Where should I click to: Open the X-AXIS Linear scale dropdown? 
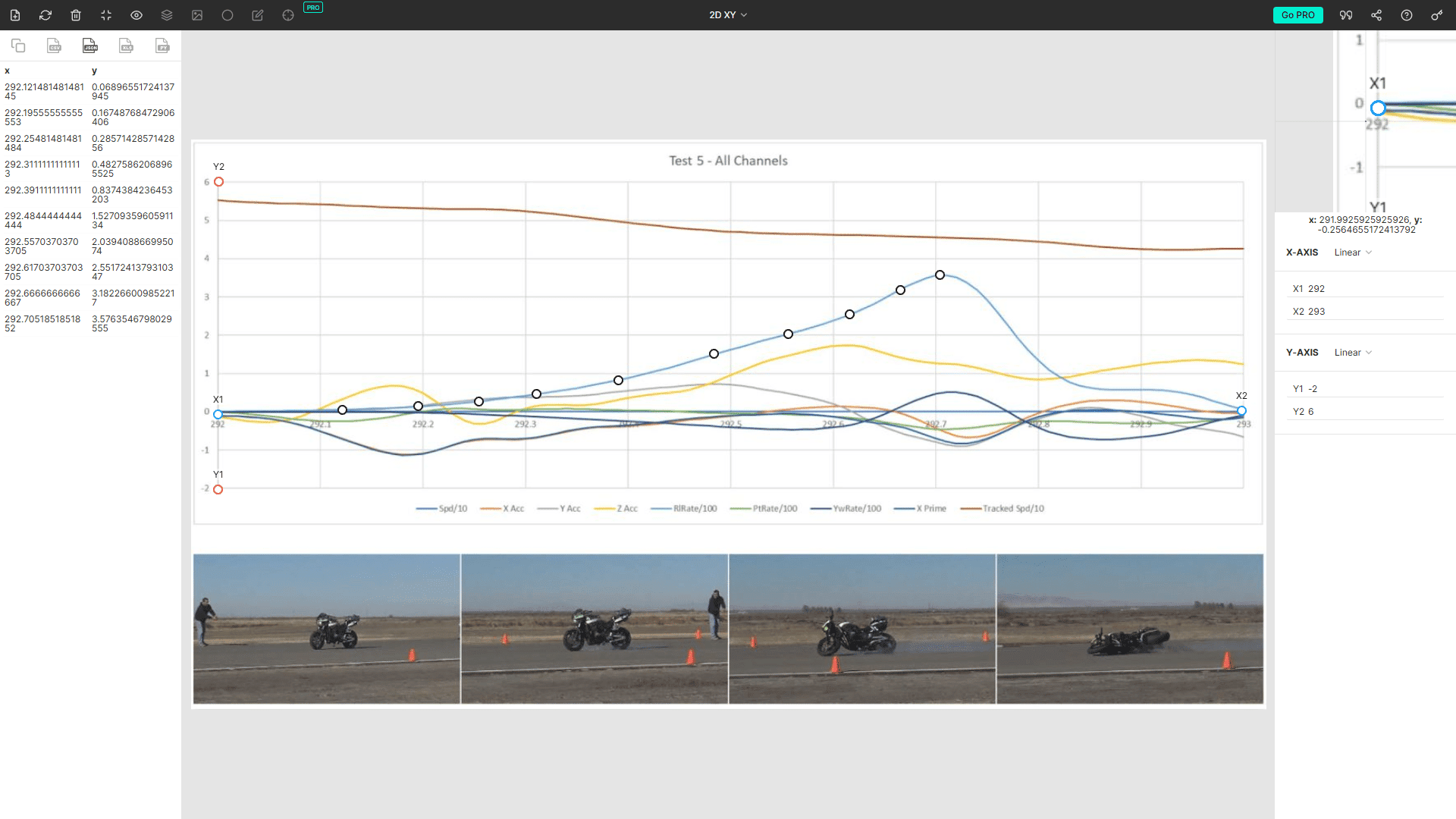click(x=1353, y=253)
